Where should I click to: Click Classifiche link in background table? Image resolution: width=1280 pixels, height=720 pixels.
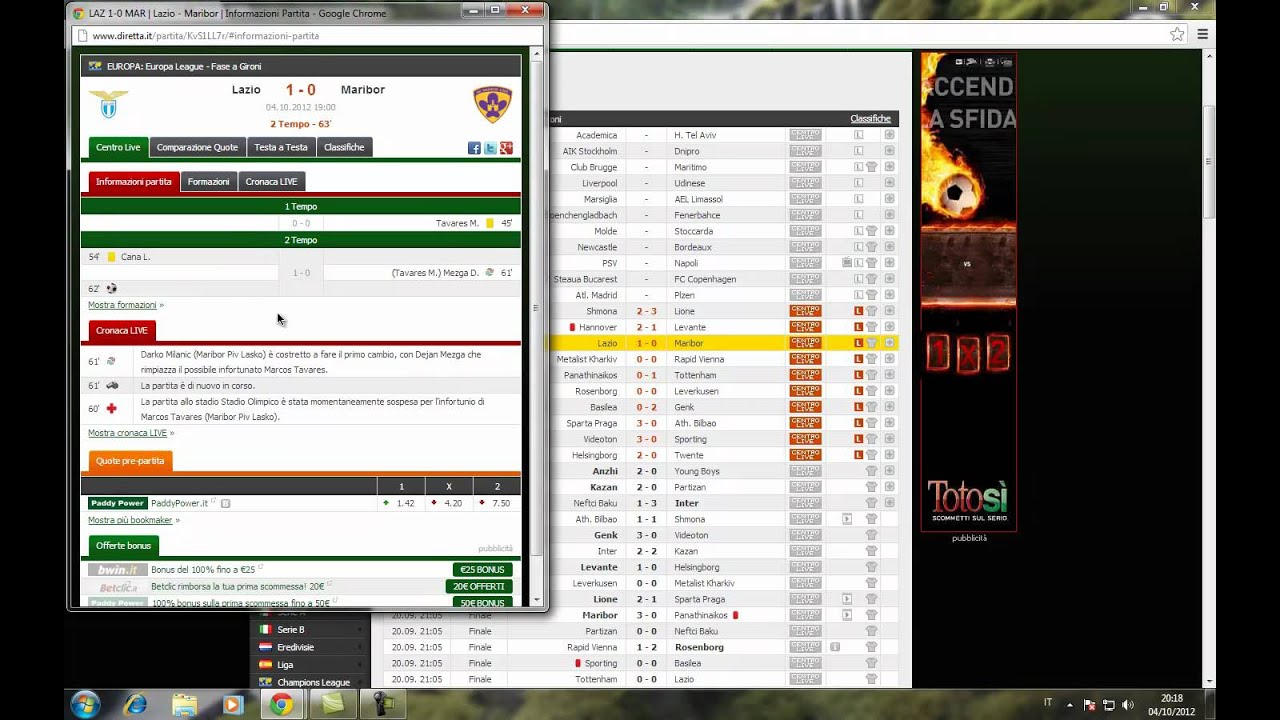[x=870, y=119]
